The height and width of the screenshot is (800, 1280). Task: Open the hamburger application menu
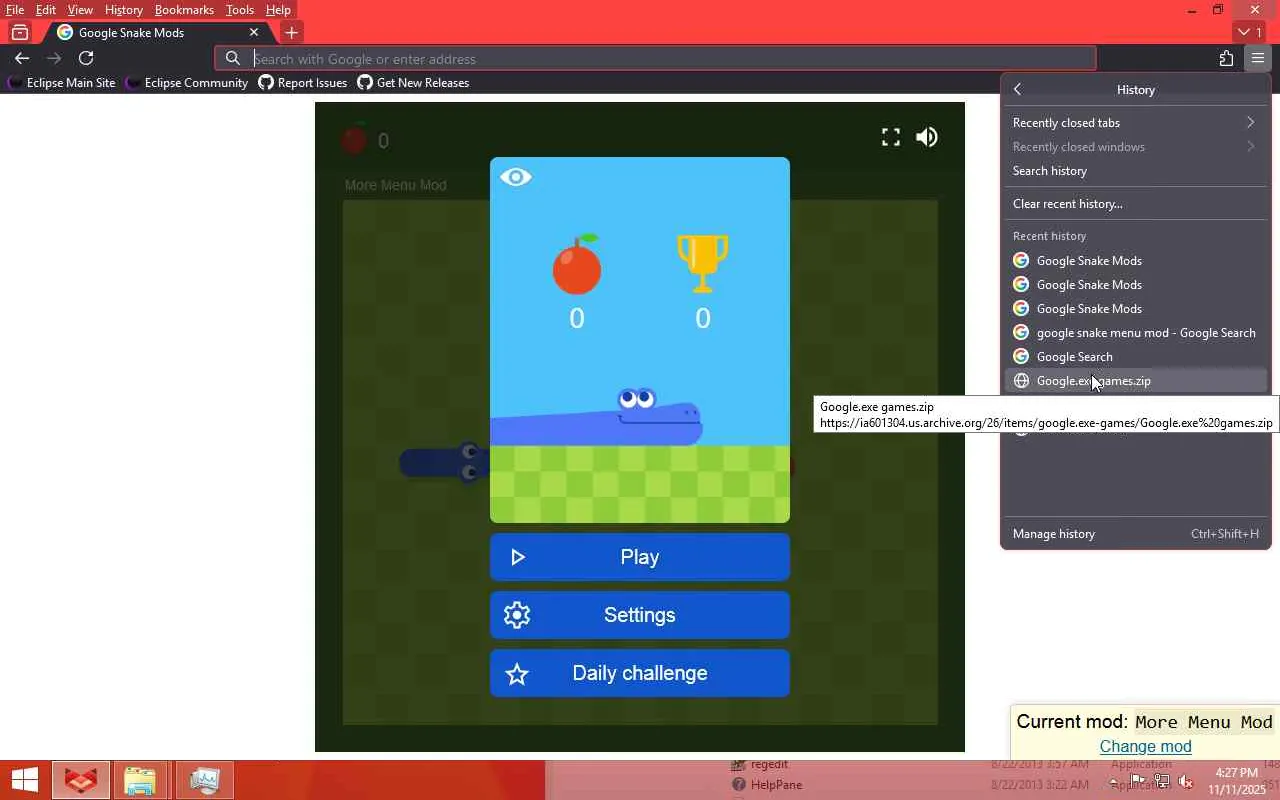click(x=1257, y=58)
